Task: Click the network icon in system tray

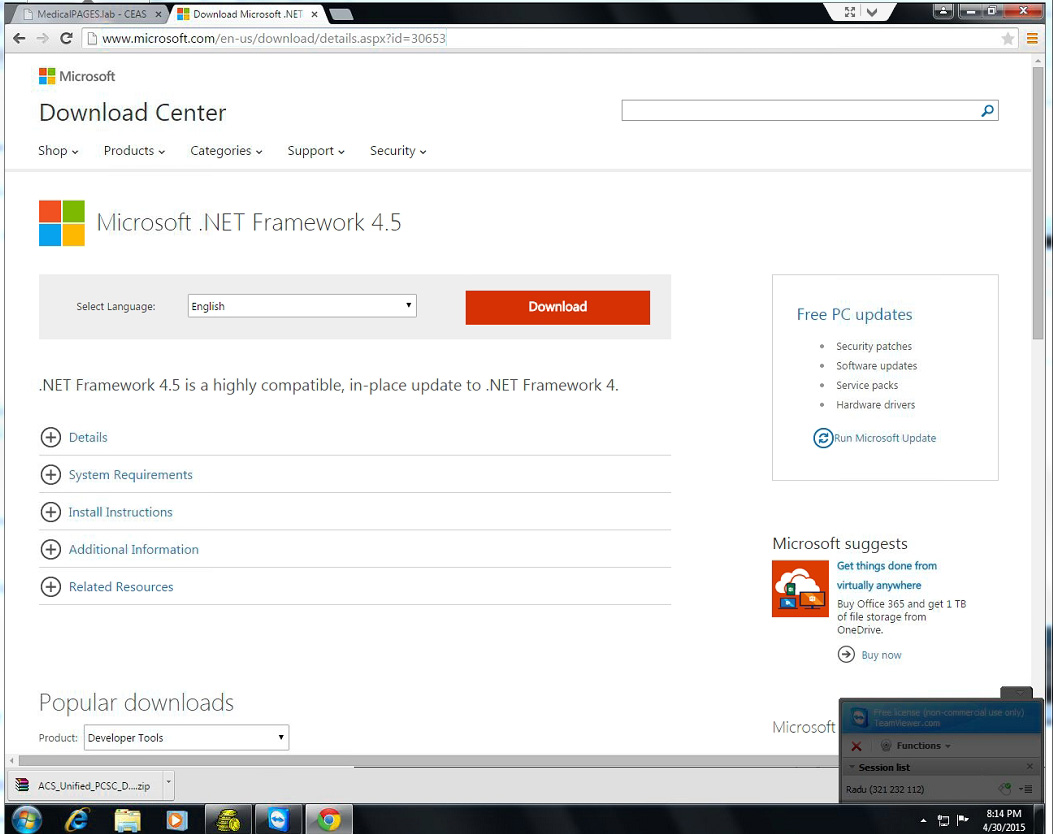Action: click(x=944, y=820)
